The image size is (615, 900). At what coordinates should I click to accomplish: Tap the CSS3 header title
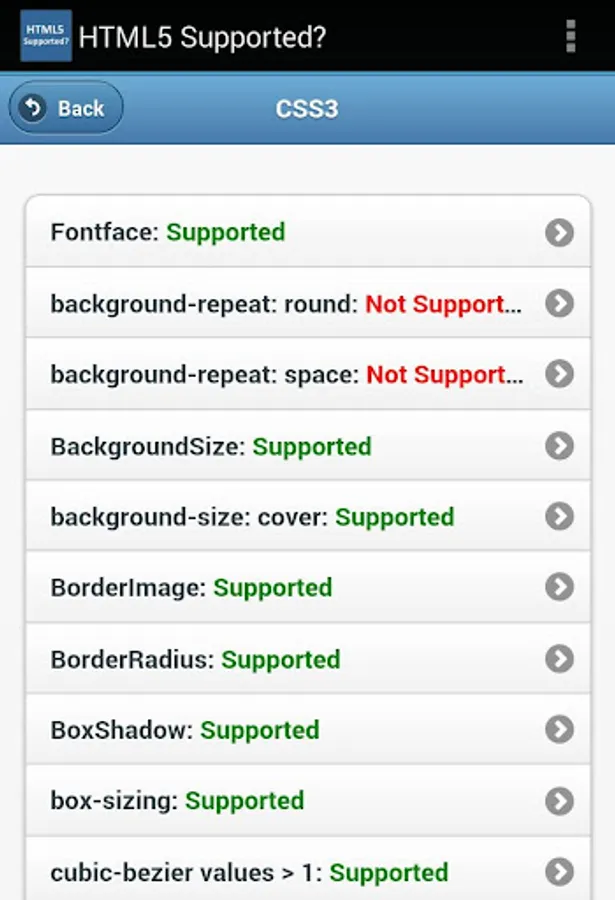click(307, 108)
